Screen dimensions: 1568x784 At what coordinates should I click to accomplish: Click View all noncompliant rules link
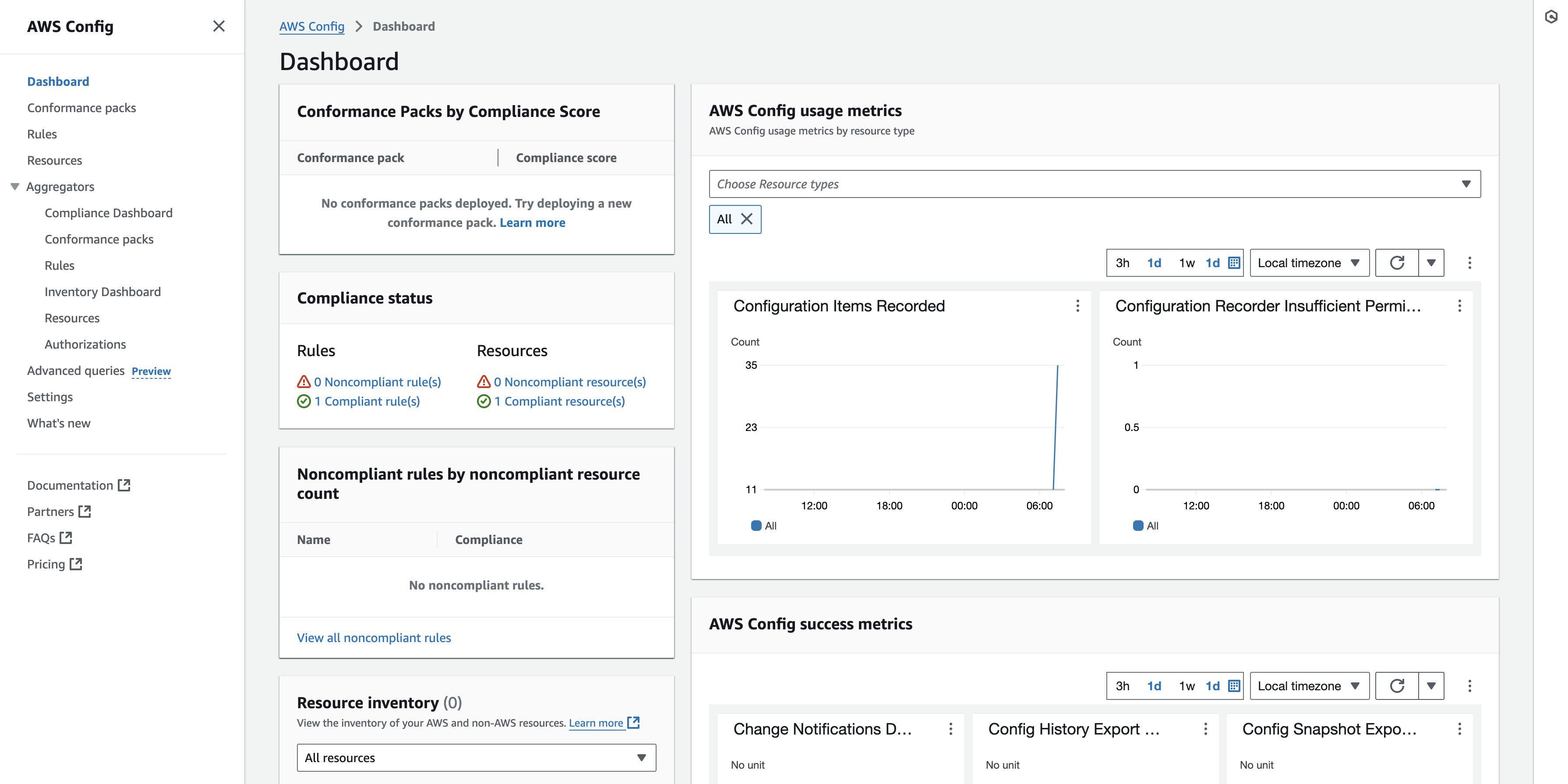[x=374, y=638]
